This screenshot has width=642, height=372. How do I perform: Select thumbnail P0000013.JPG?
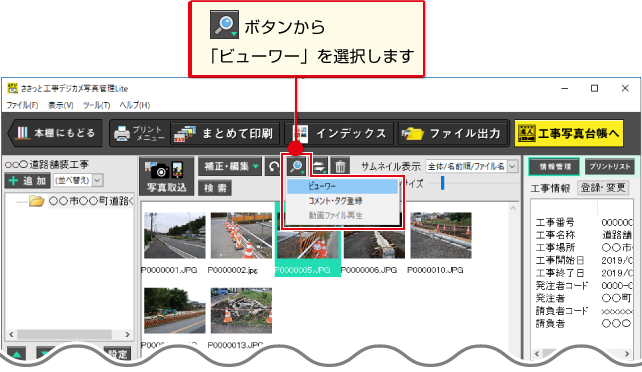tap(241, 310)
